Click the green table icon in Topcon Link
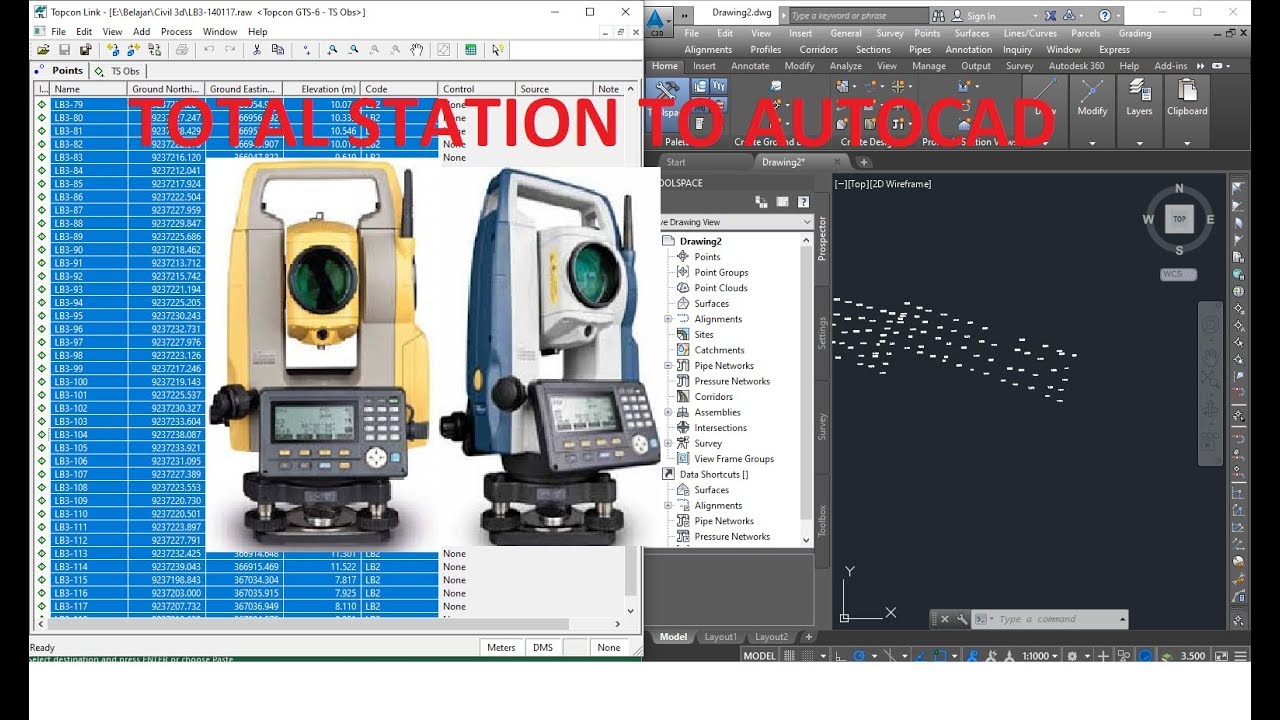This screenshot has width=1280, height=720. pyautogui.click(x=471, y=49)
